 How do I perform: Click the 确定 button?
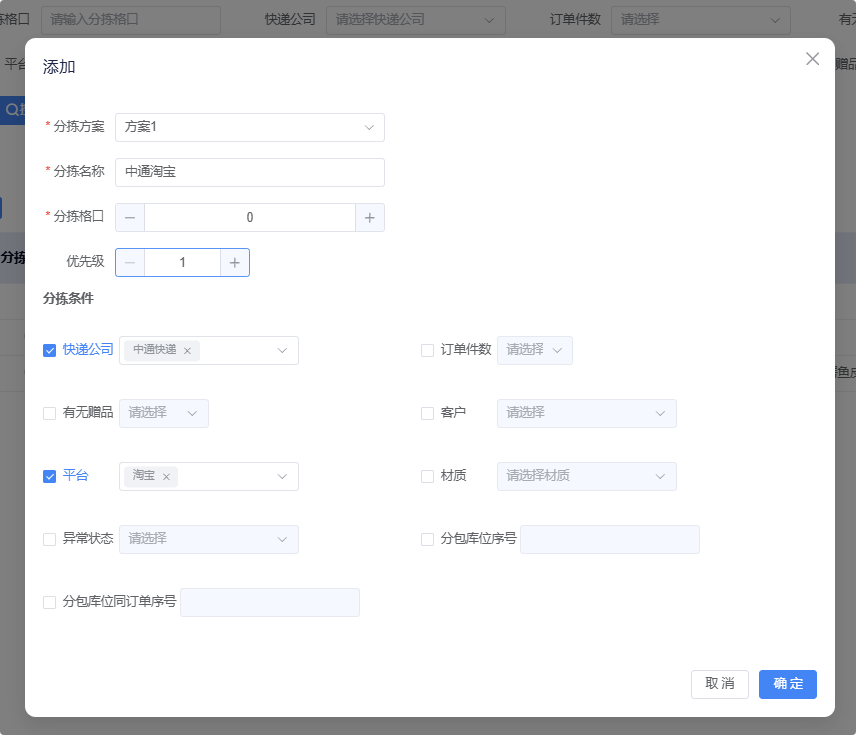(x=787, y=684)
